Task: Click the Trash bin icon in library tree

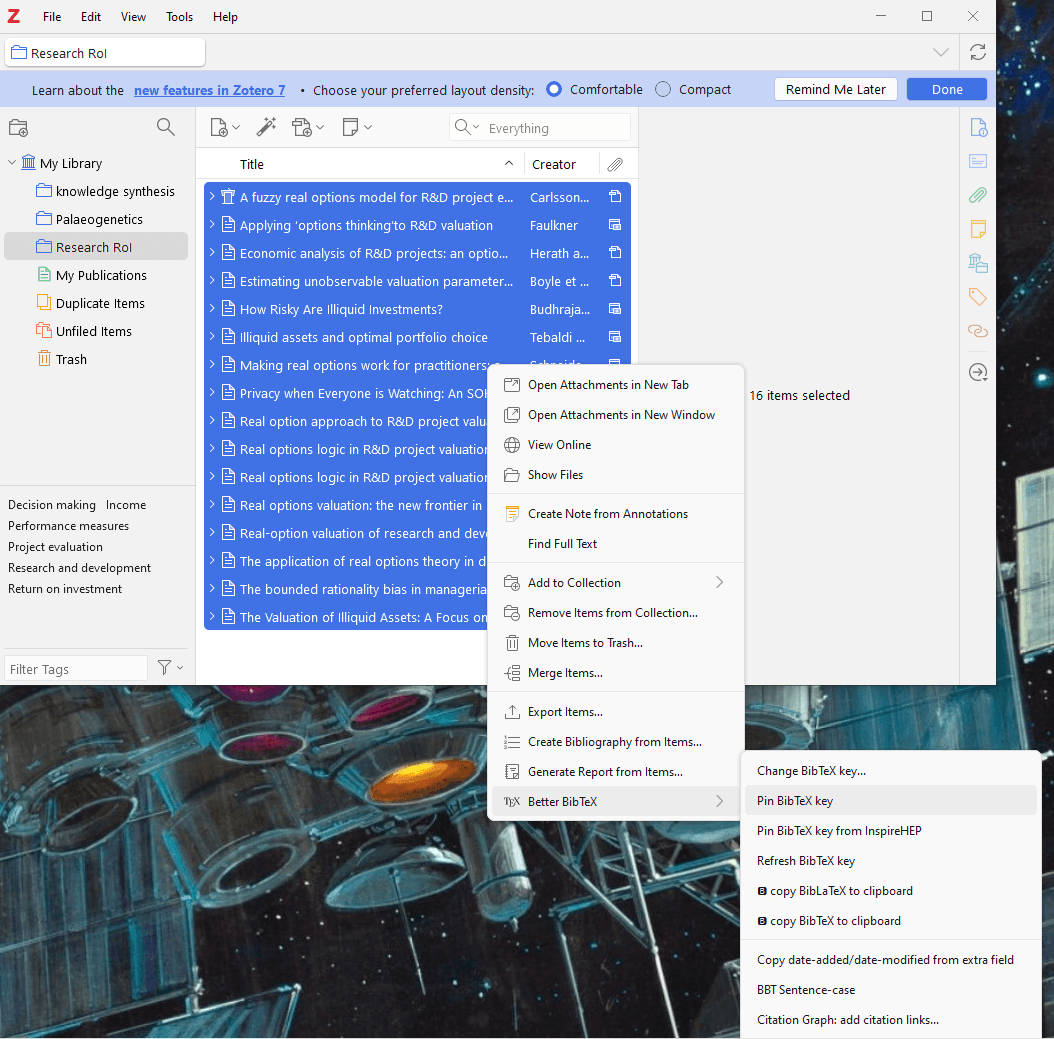Action: point(44,359)
